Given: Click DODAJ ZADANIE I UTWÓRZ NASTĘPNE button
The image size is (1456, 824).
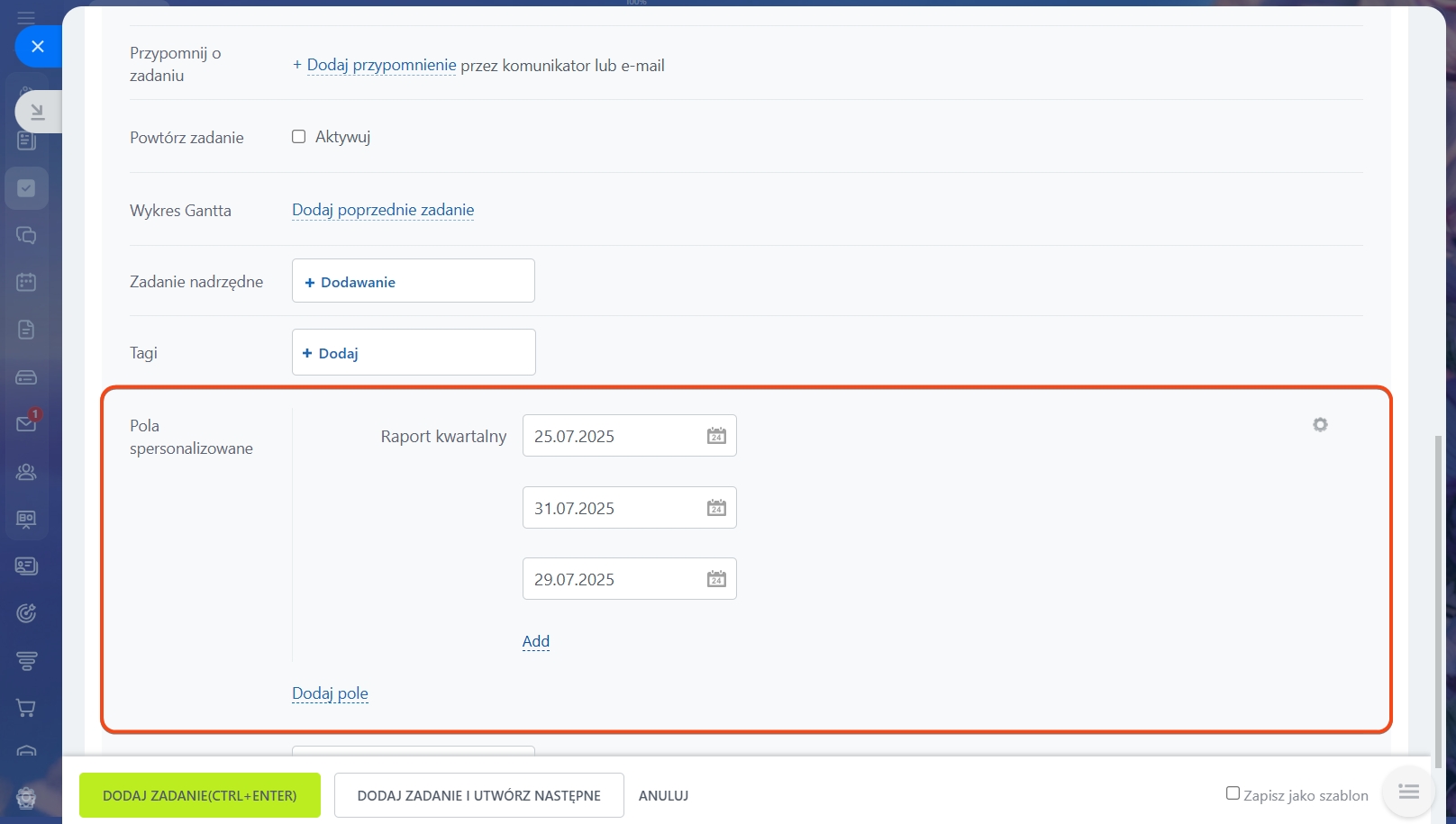Looking at the screenshot, I should coord(479,795).
